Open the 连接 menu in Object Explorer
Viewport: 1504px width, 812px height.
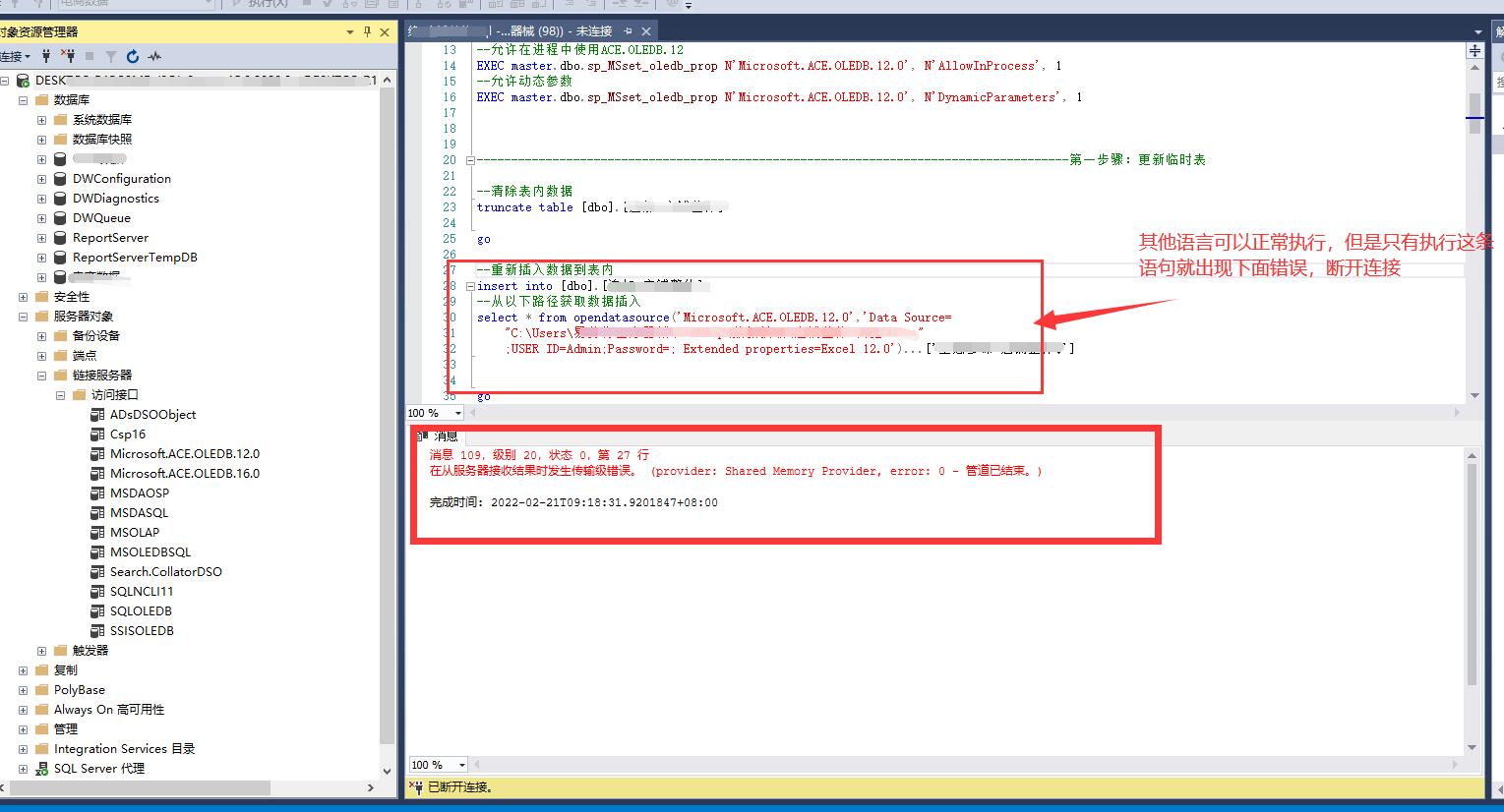(x=13, y=56)
